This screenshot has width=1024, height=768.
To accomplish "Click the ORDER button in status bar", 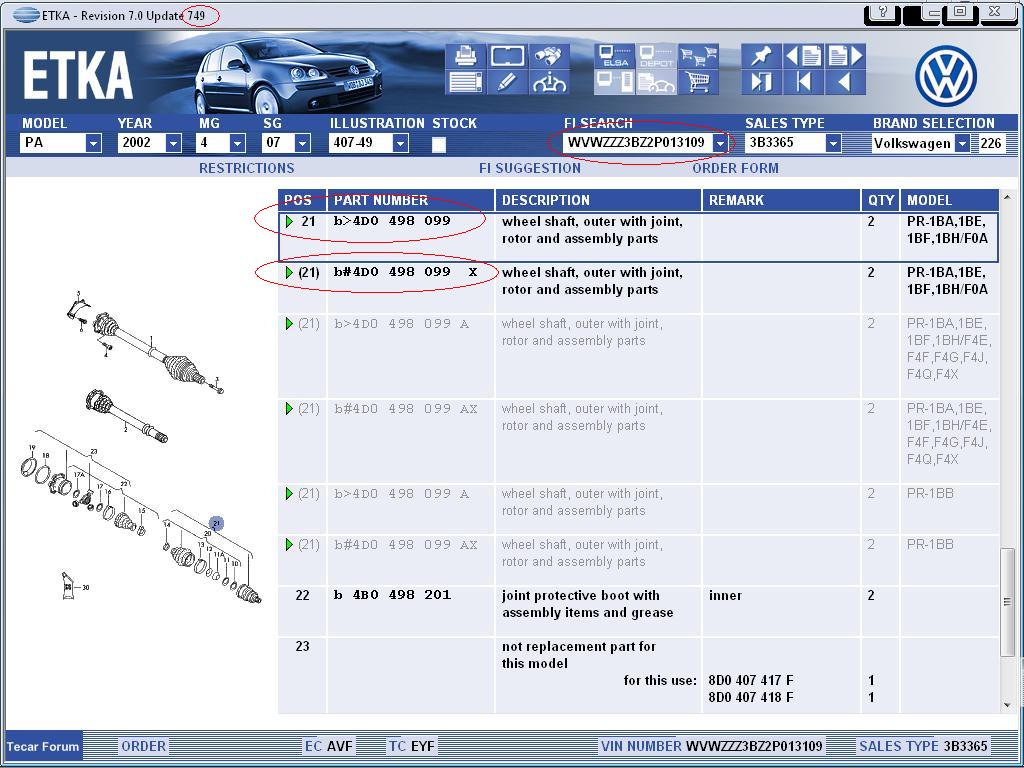I will pos(144,746).
